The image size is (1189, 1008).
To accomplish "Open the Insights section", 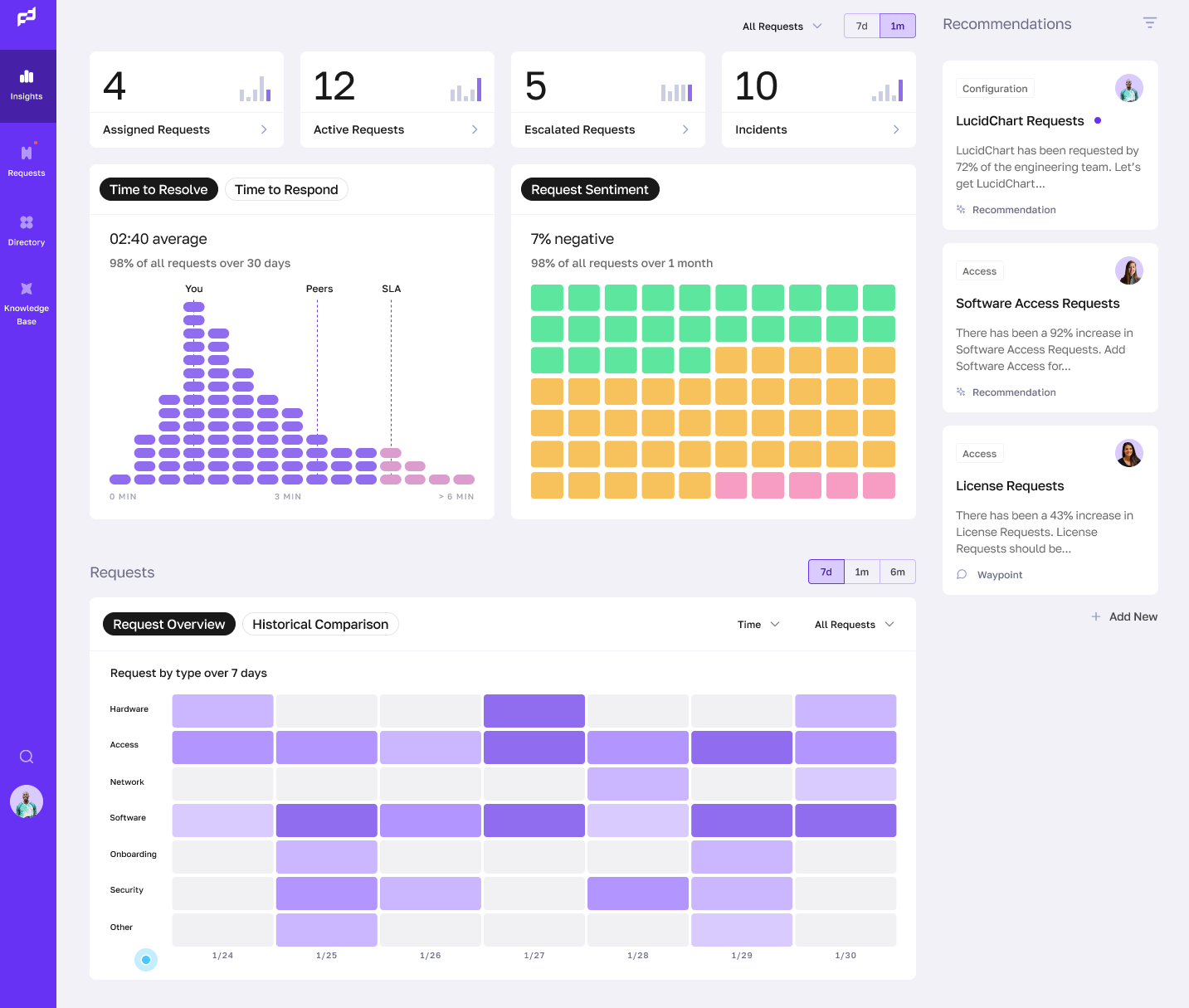I will tap(27, 85).
